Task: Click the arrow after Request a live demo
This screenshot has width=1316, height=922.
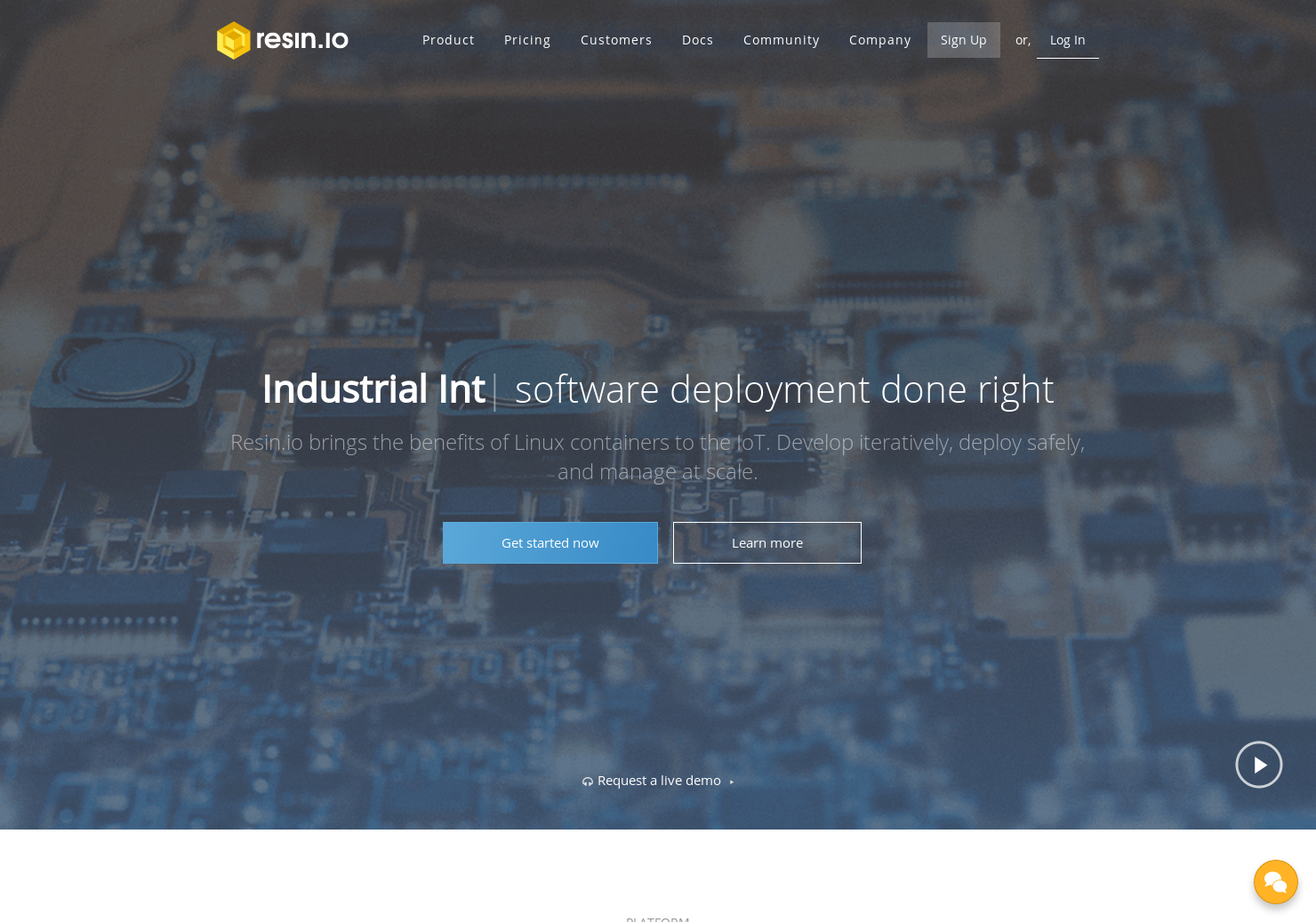Action: click(x=731, y=782)
